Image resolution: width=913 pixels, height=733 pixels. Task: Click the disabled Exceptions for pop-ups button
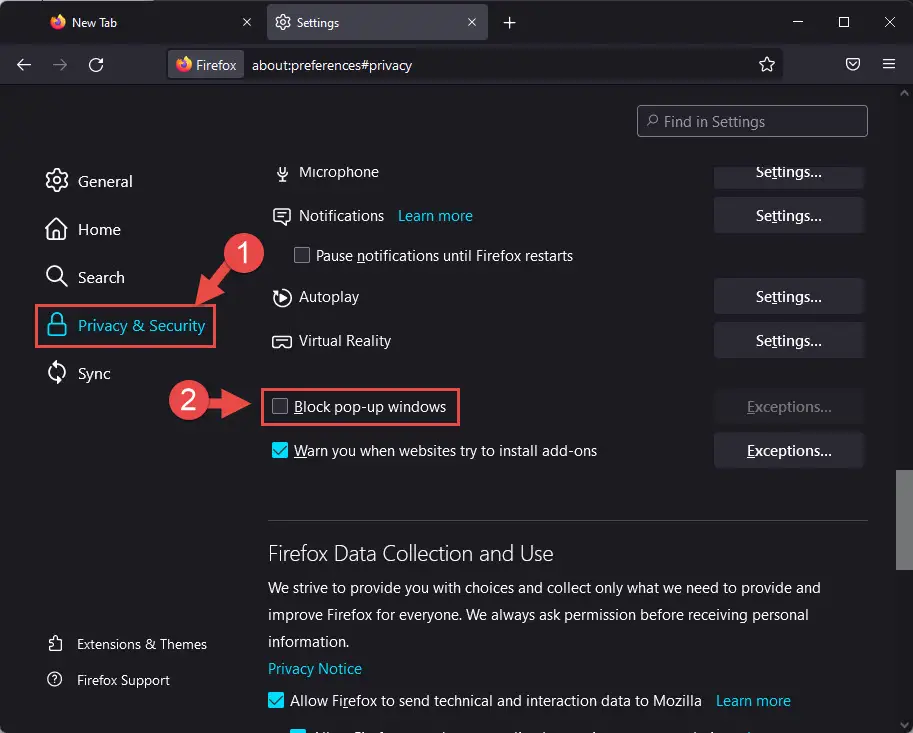788,406
